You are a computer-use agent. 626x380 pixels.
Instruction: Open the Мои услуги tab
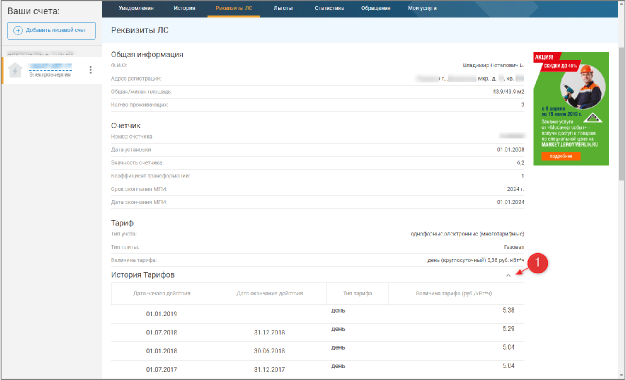[422, 8]
